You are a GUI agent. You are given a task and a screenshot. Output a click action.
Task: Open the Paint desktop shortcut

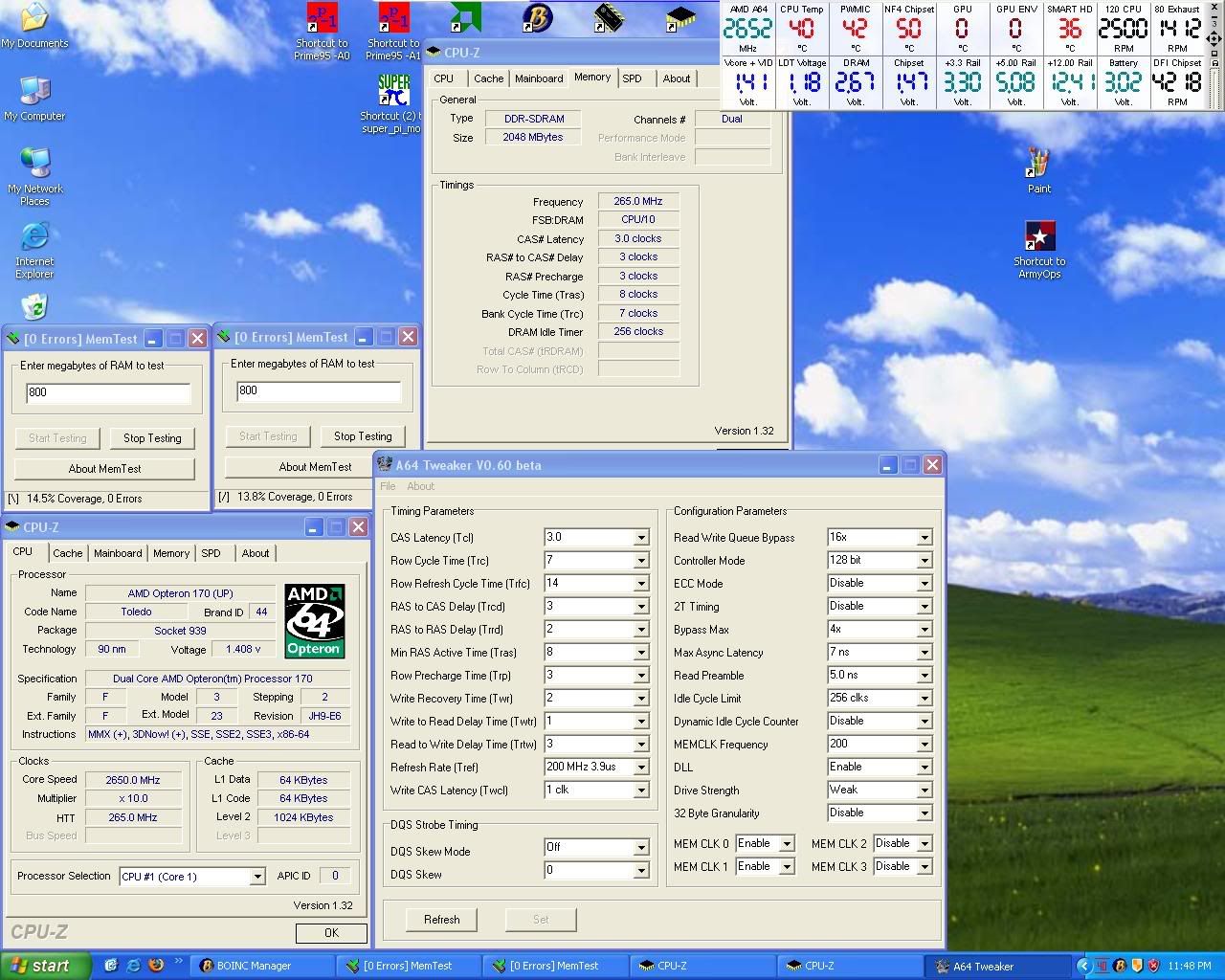[1039, 170]
